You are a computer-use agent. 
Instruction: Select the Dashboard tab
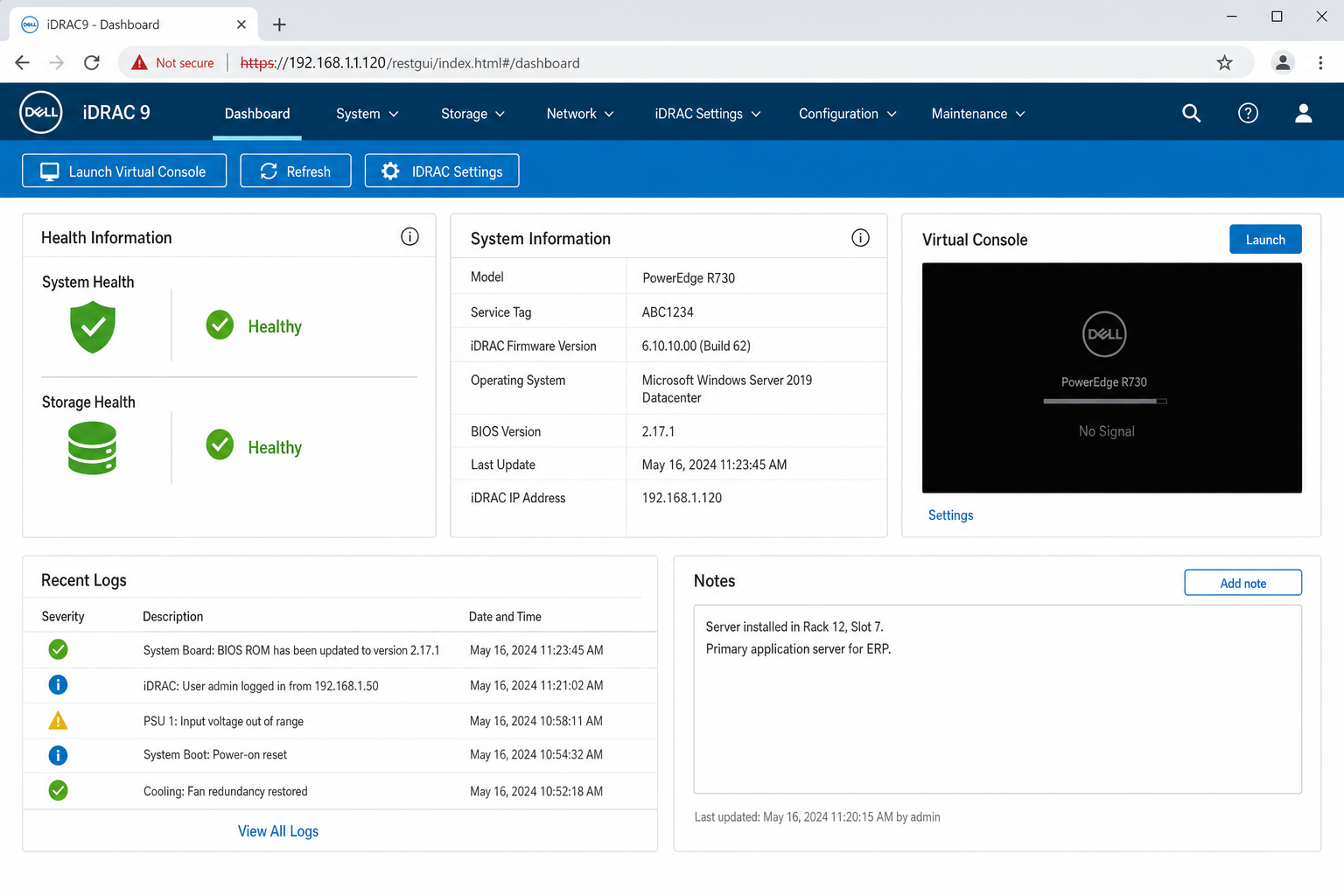[257, 114]
